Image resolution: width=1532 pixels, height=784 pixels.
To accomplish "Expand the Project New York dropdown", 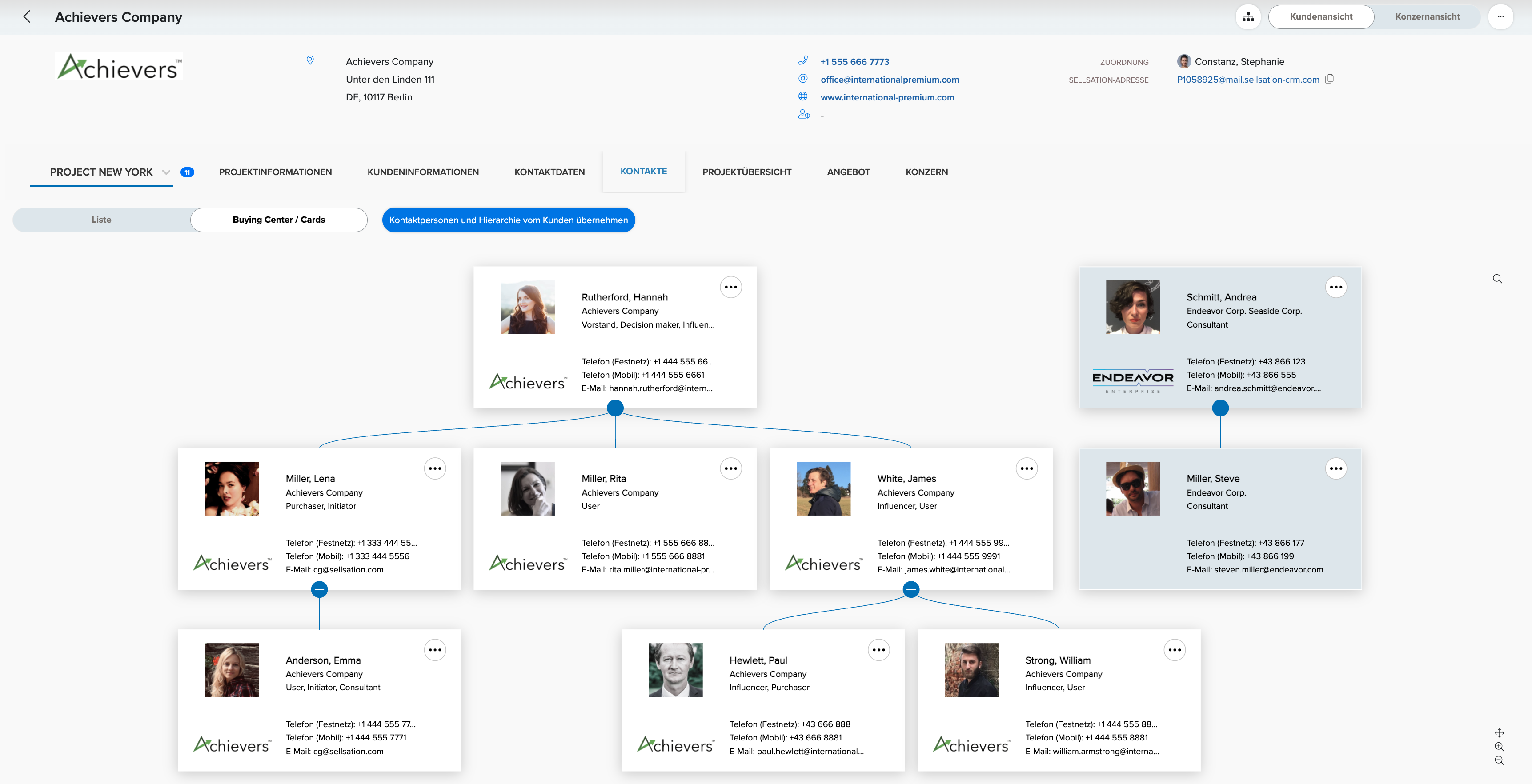I will pyautogui.click(x=167, y=172).
